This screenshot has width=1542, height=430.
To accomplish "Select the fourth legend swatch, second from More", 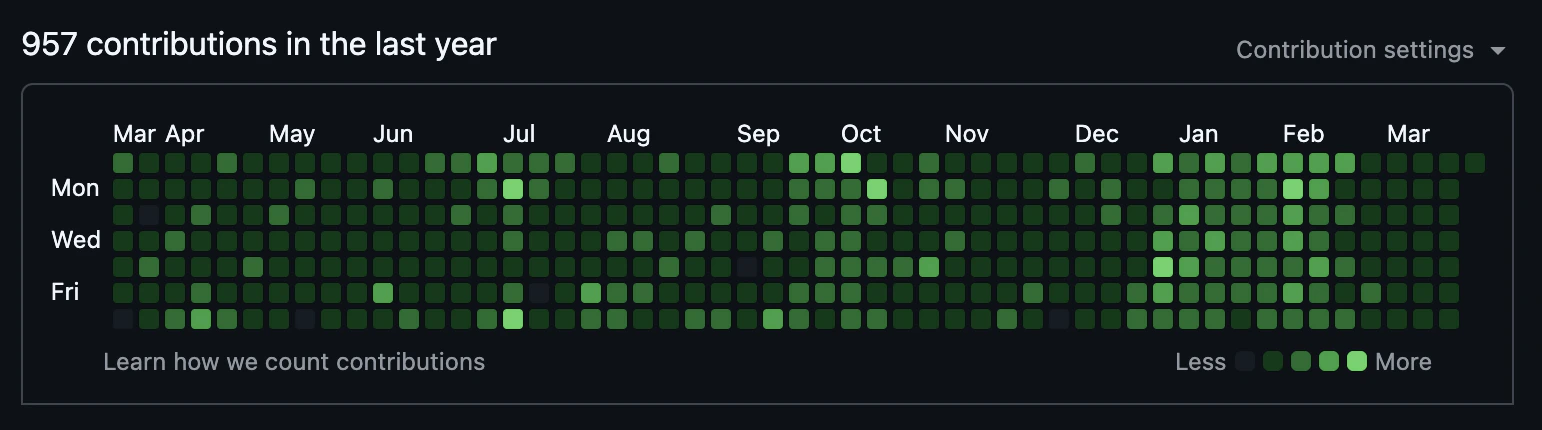I will click(x=1329, y=362).
